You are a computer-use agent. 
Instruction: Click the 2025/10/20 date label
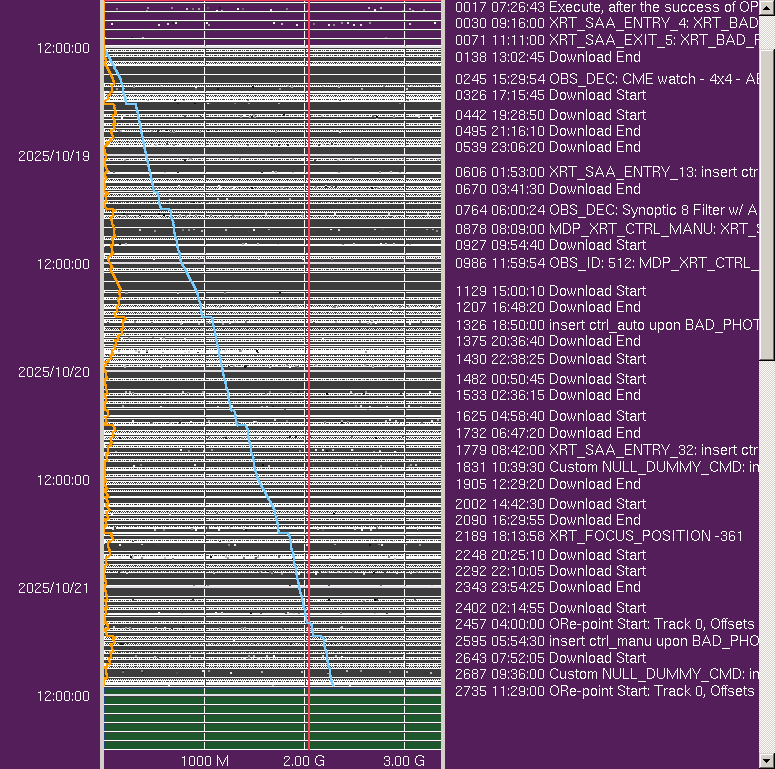[54, 372]
